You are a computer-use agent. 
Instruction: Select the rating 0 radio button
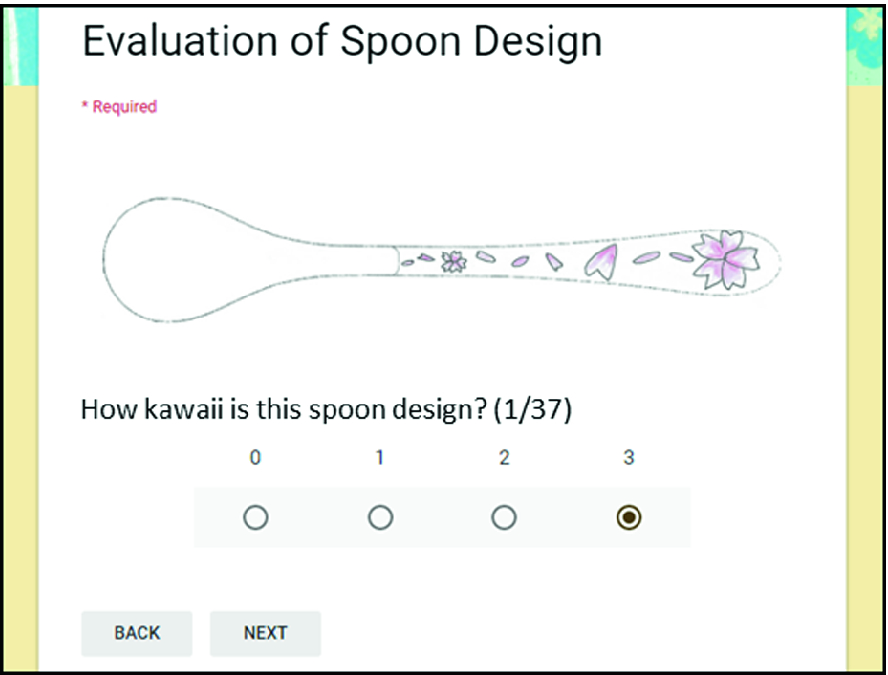(x=255, y=518)
